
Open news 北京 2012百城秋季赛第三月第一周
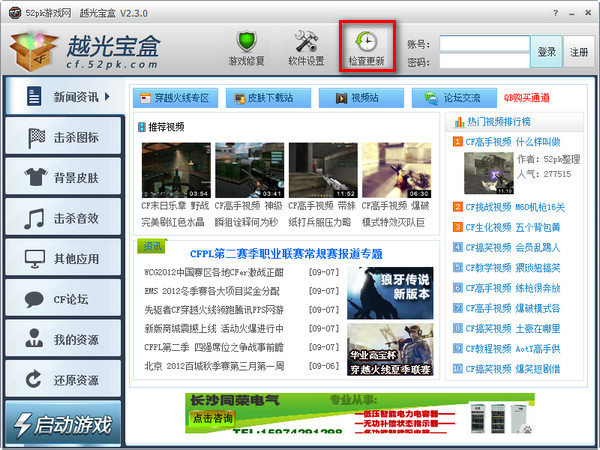[x=214, y=366]
